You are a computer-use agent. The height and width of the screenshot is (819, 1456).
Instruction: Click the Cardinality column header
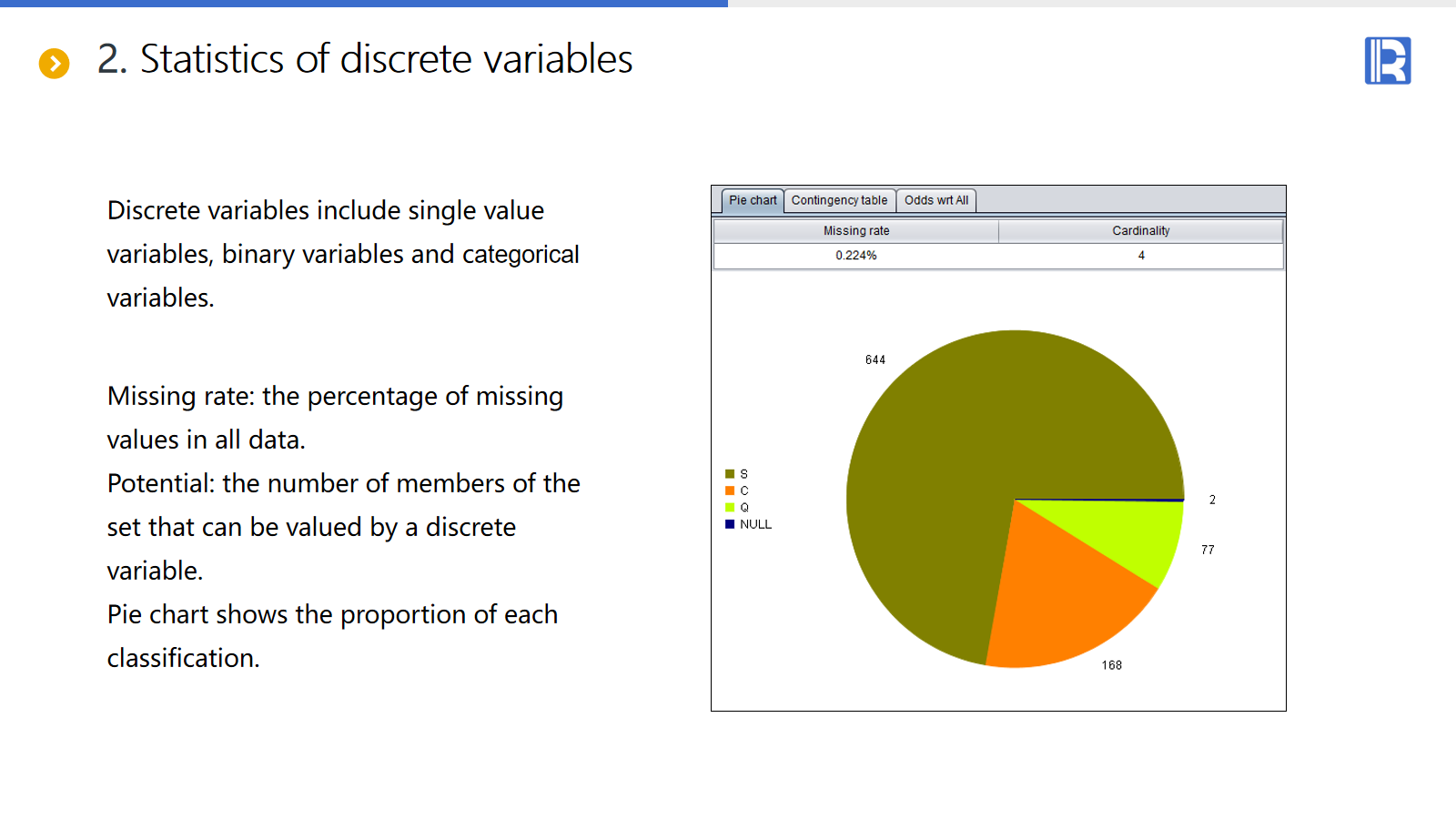coord(1140,231)
